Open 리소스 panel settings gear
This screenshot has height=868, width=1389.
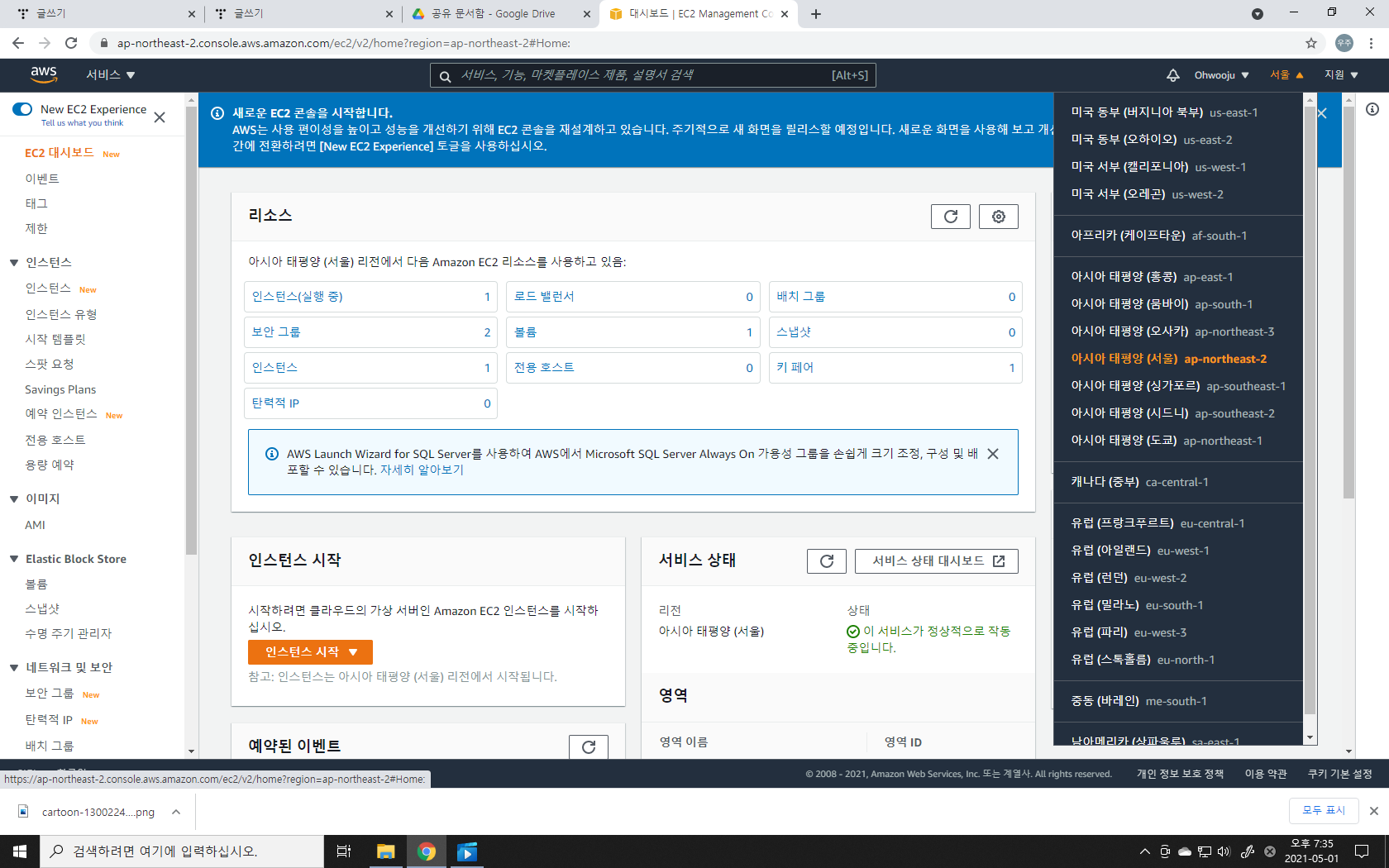[999, 217]
